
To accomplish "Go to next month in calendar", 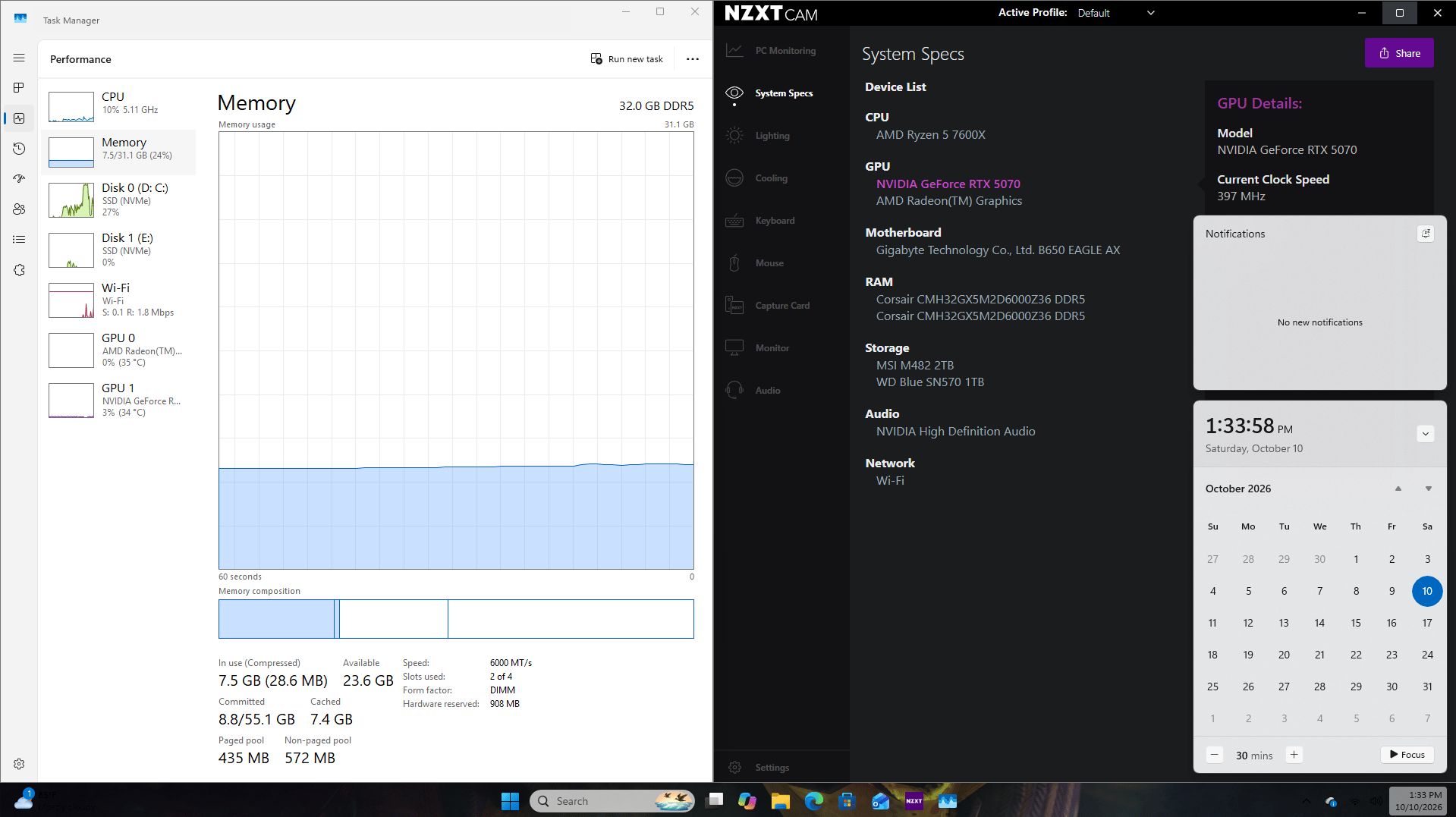I will [1428, 489].
